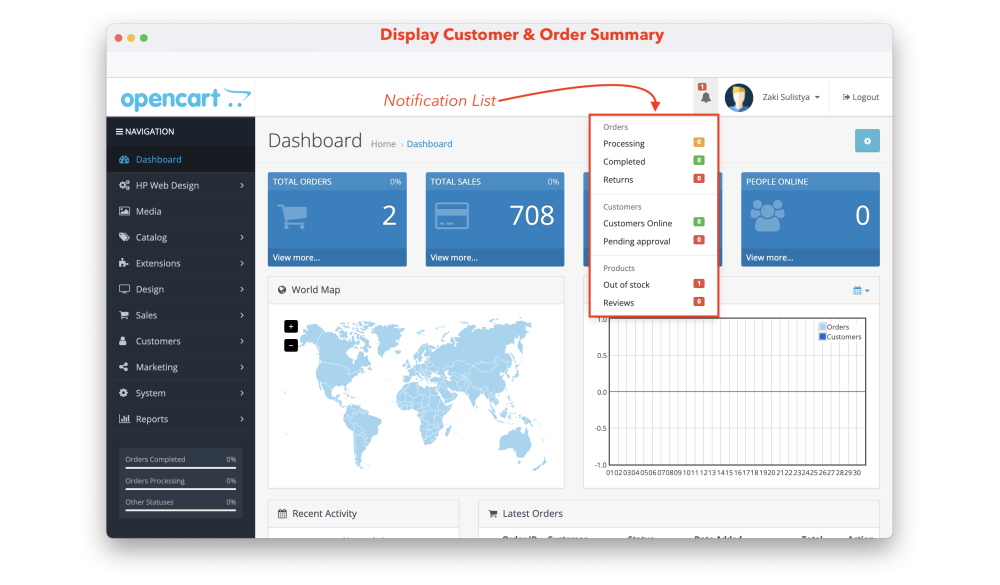
Task: Zoom in on the world map
Action: tap(291, 326)
